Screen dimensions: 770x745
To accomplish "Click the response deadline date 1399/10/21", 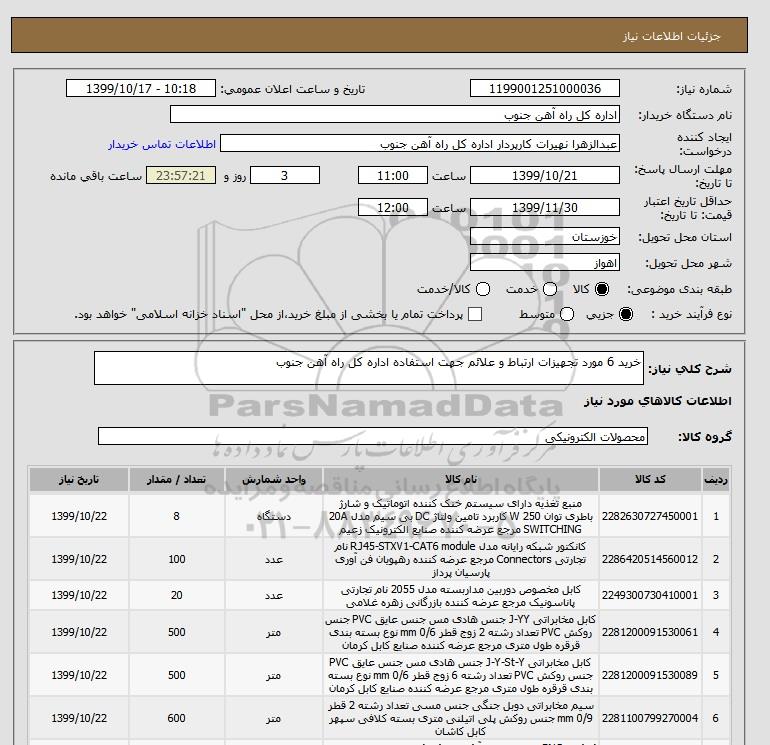I will [x=545, y=175].
